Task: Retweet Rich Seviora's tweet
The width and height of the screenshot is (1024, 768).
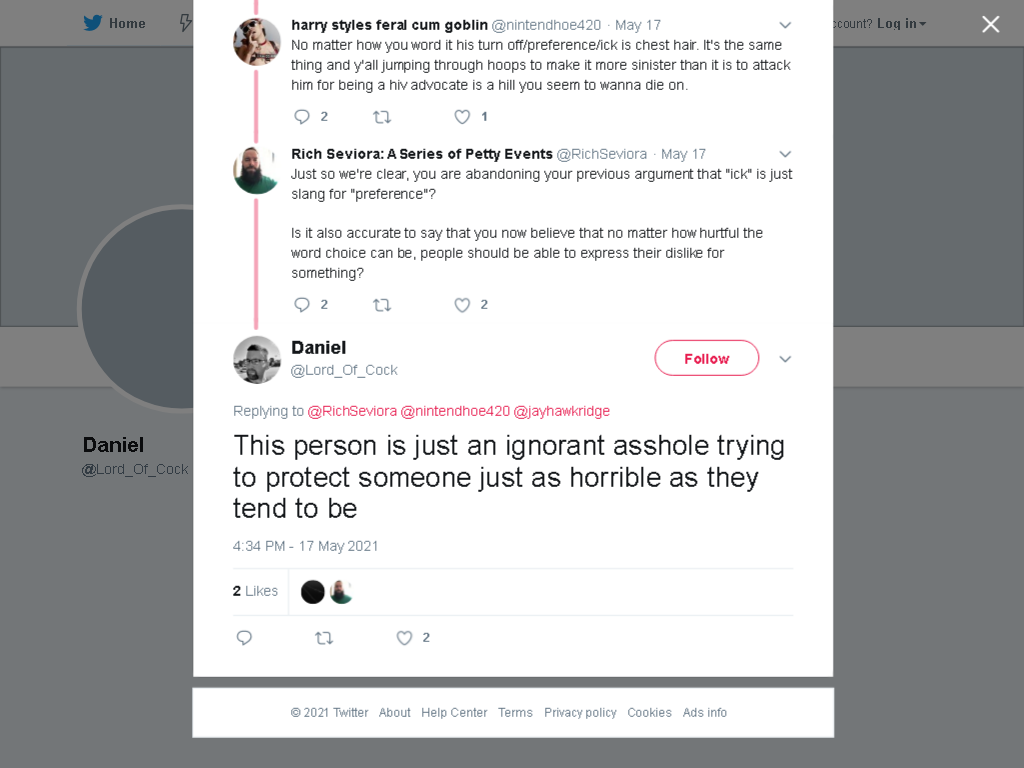Action: [382, 305]
